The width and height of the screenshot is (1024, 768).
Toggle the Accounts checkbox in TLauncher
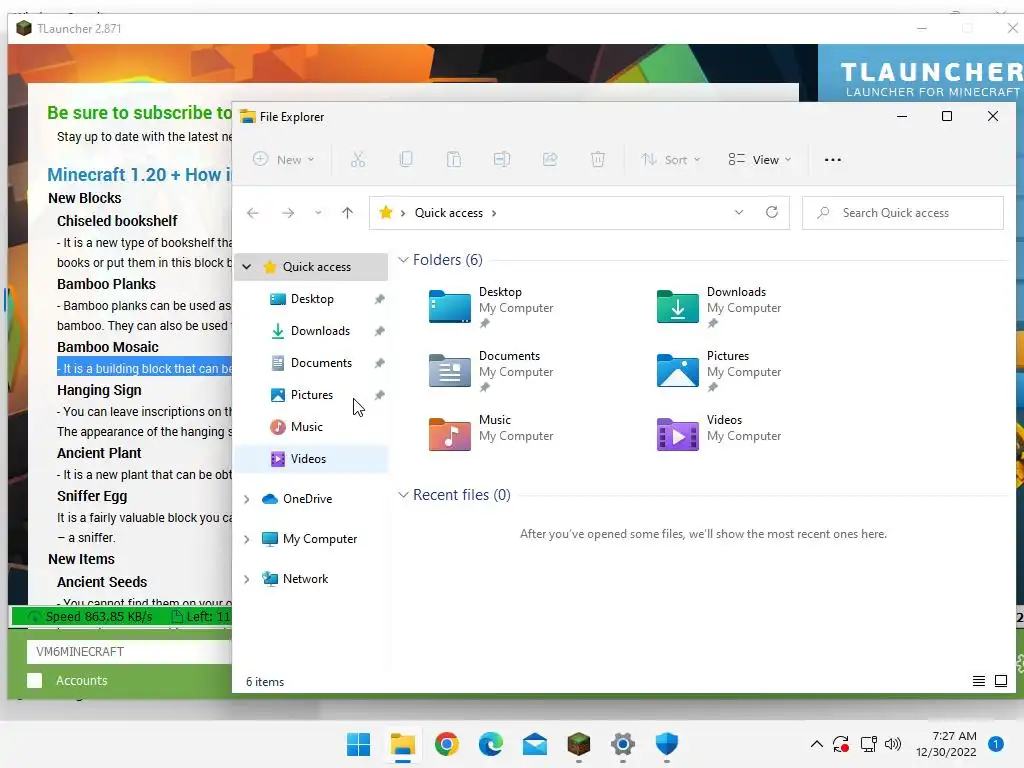35,680
